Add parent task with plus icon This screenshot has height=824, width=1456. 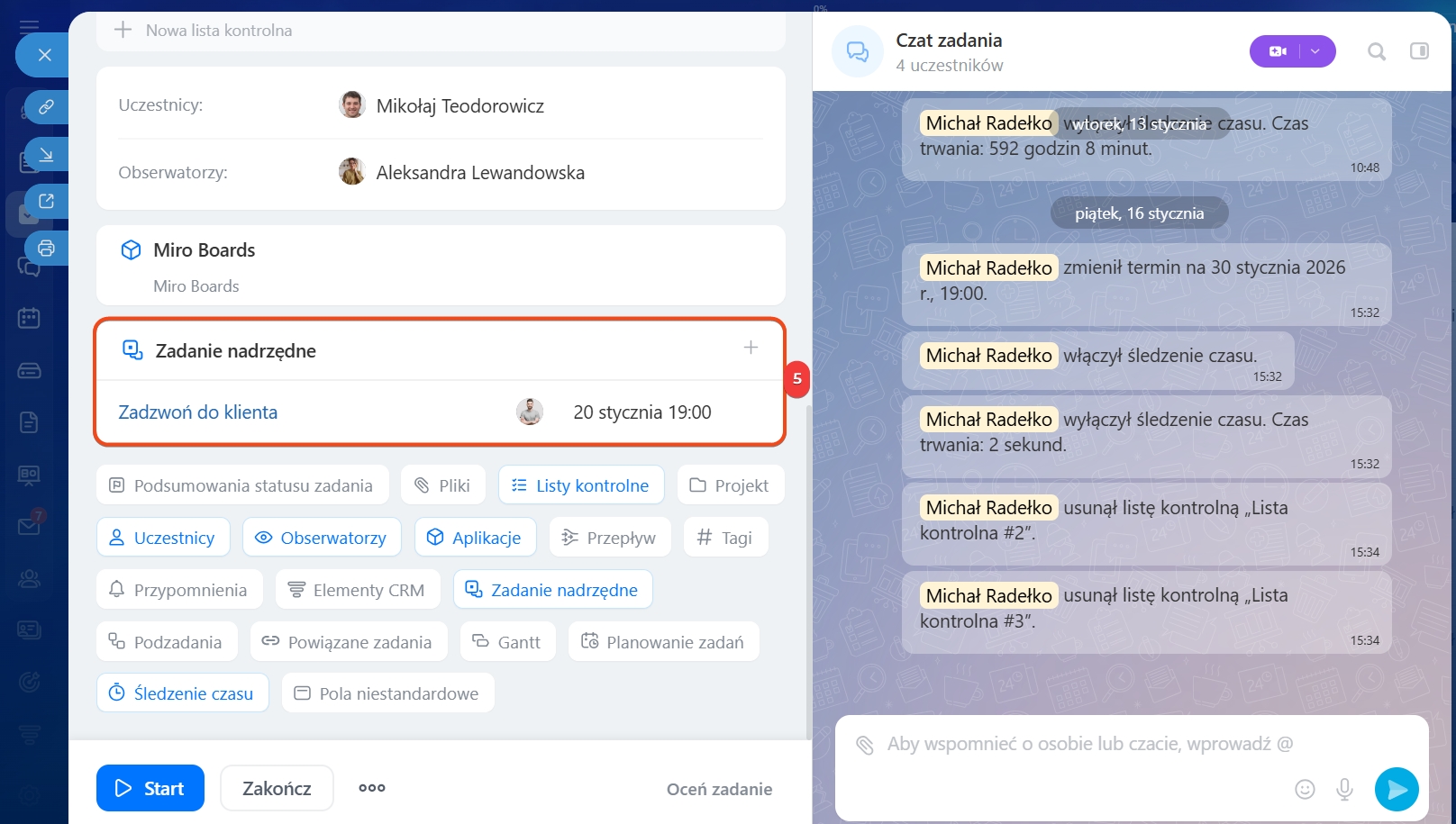point(751,348)
